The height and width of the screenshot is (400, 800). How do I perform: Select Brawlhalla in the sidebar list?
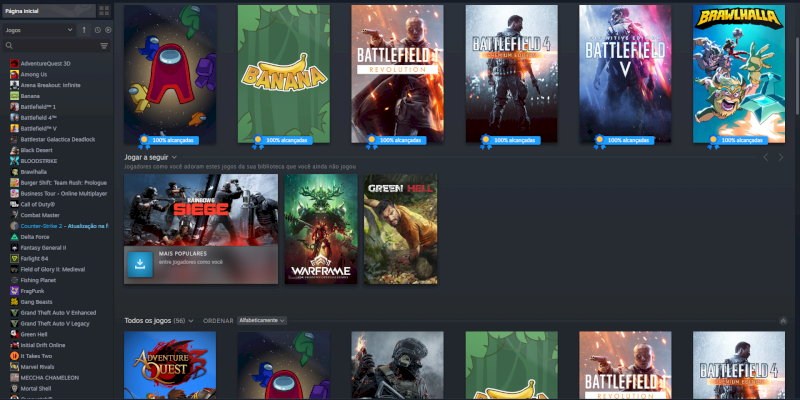(34, 172)
